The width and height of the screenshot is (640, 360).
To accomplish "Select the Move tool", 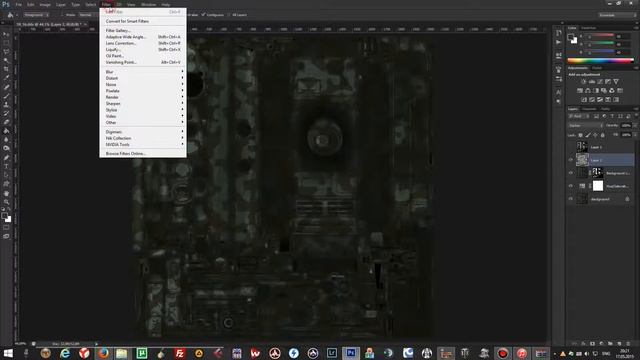I will (x=6, y=34).
